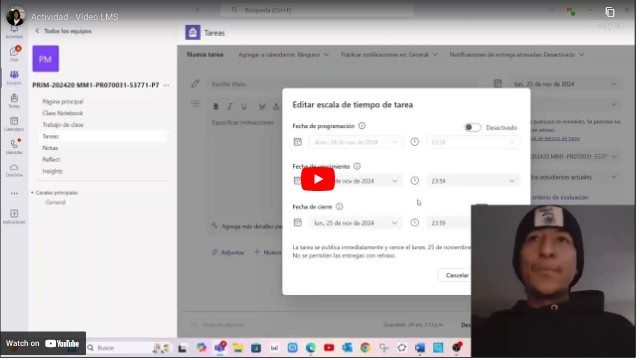Toggle italic formatting in the instructions toolbar
The height and width of the screenshot is (360, 640).
click(230, 107)
